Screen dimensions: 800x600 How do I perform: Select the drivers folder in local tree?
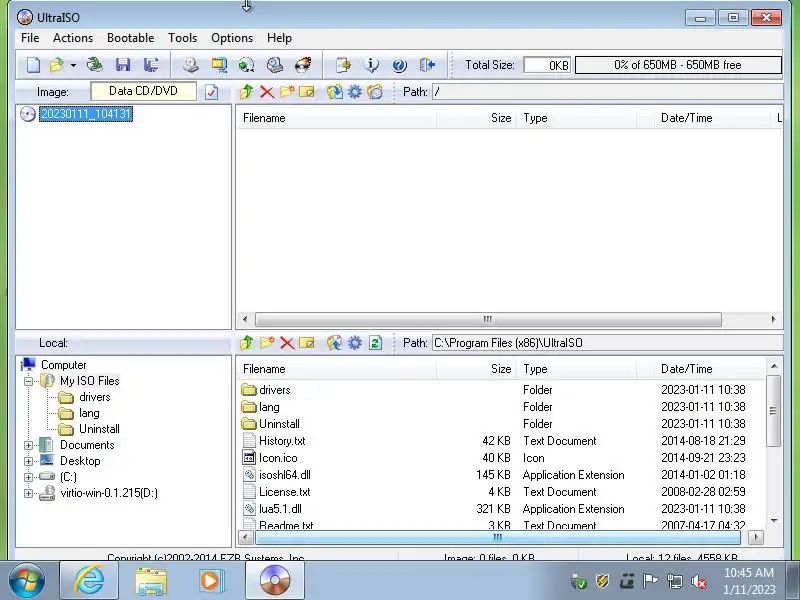click(x=95, y=397)
